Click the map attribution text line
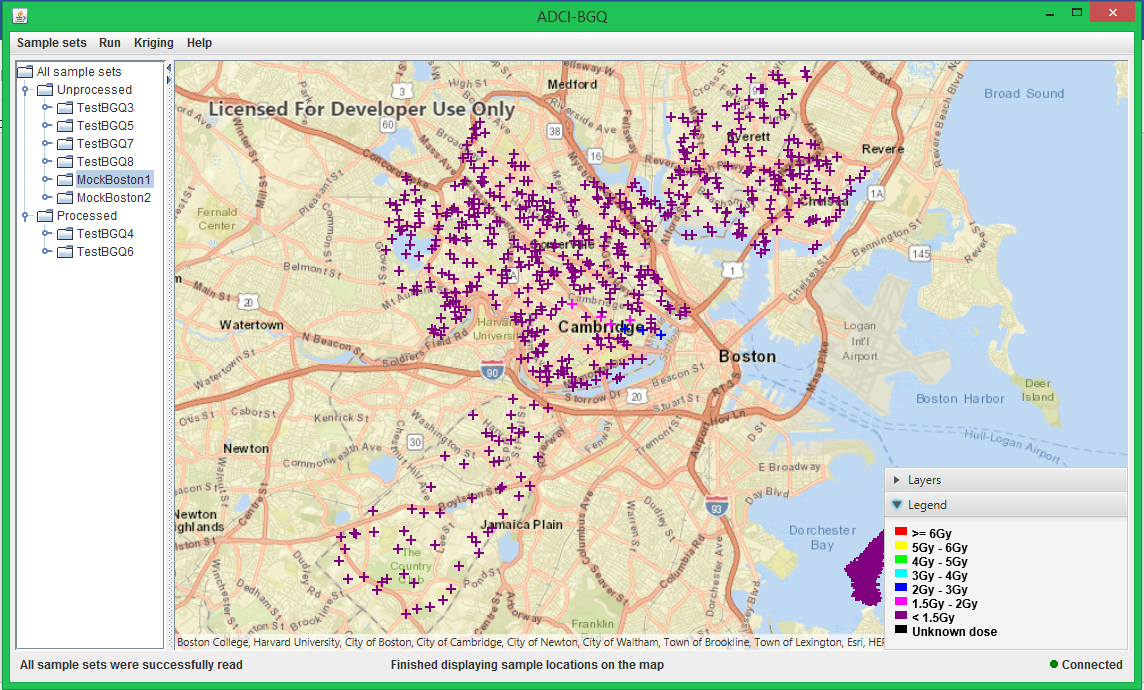This screenshot has height=690, width=1144. point(530,642)
